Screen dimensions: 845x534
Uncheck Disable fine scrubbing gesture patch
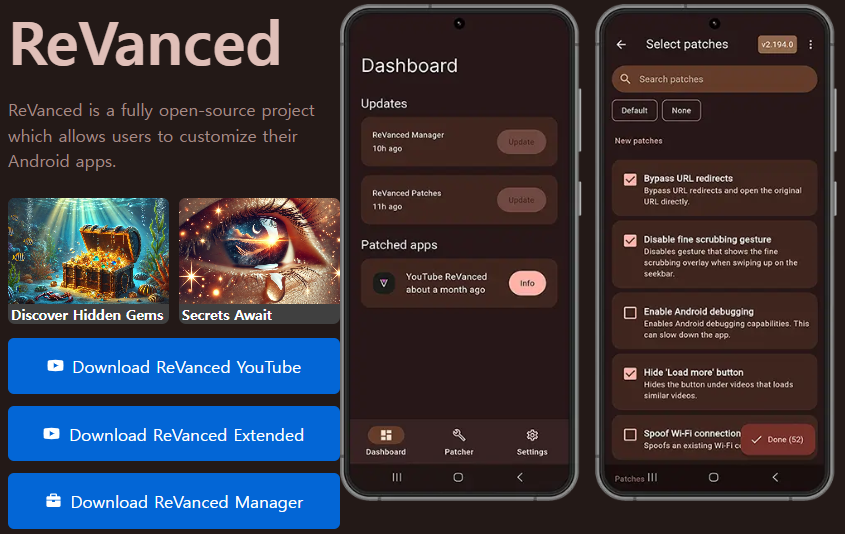(630, 240)
